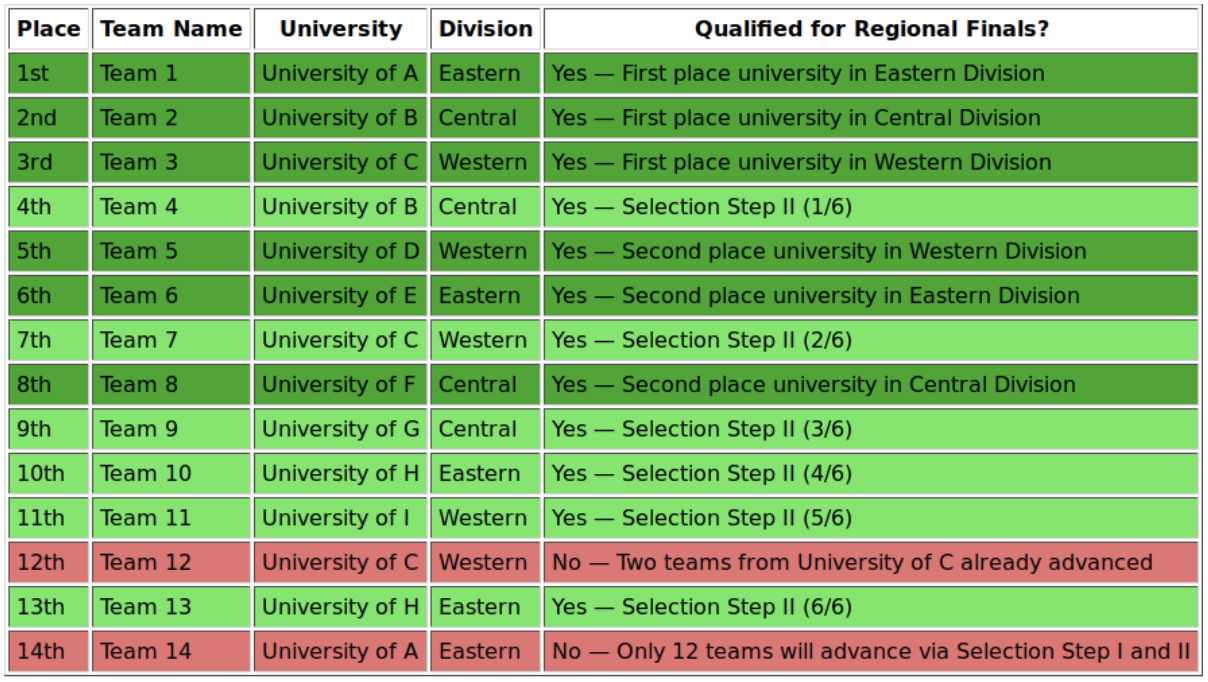Click Selection Step II (2/6) cell
The image size is (1208, 682).
870,340
